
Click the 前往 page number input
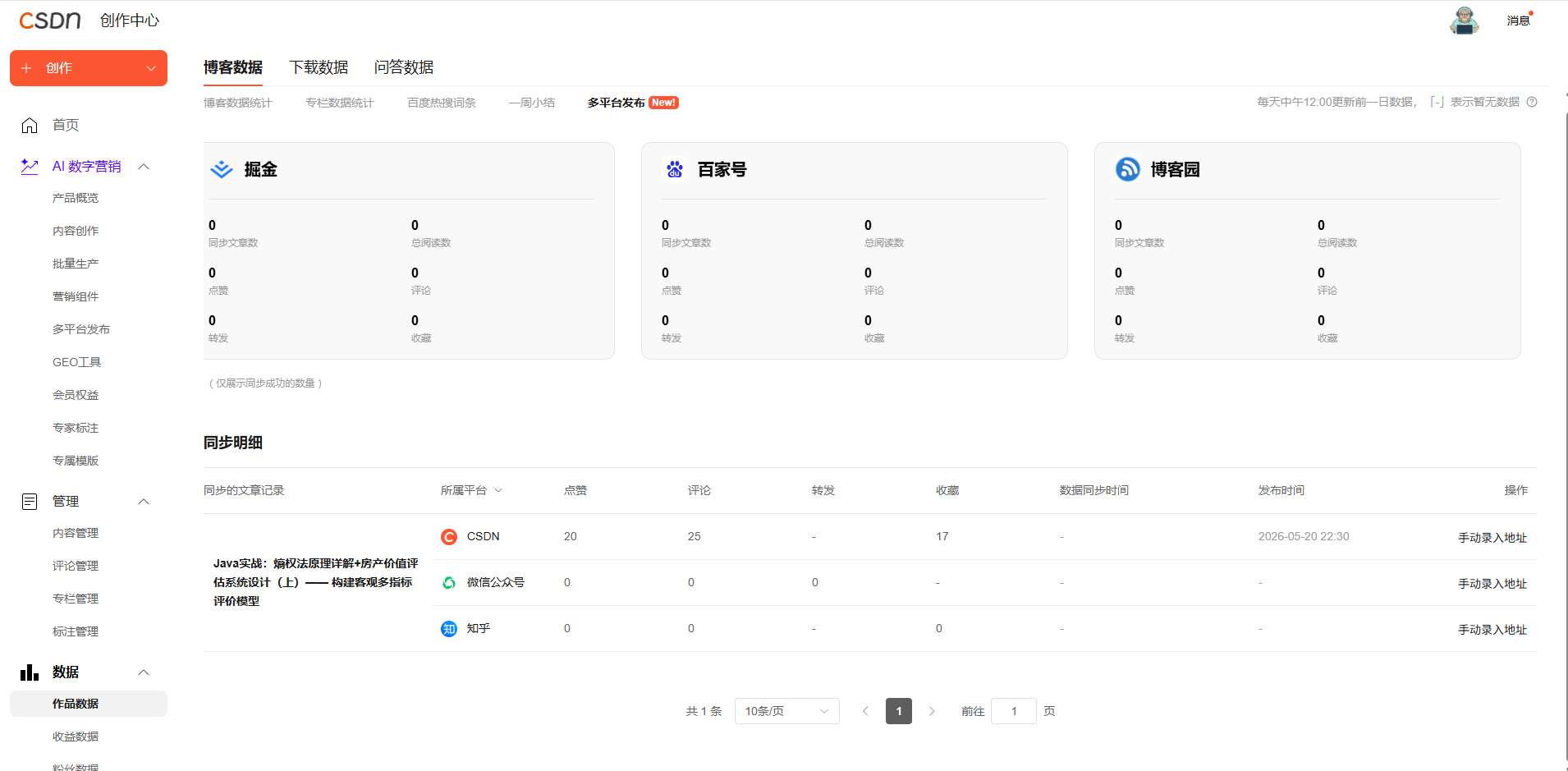click(x=1014, y=711)
